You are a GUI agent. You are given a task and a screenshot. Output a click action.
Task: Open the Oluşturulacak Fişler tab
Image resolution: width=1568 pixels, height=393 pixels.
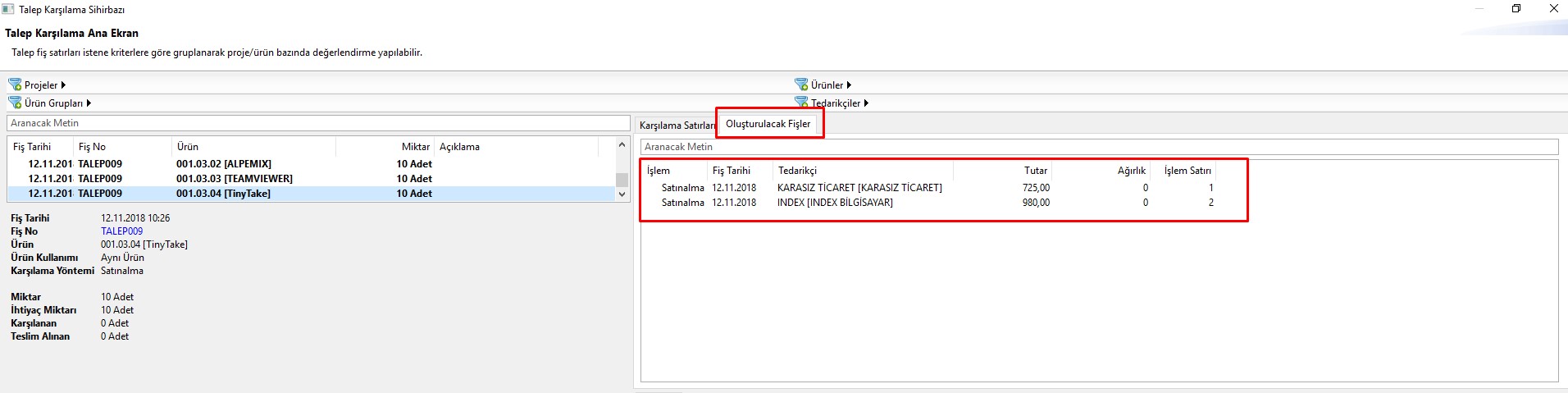pyautogui.click(x=768, y=124)
